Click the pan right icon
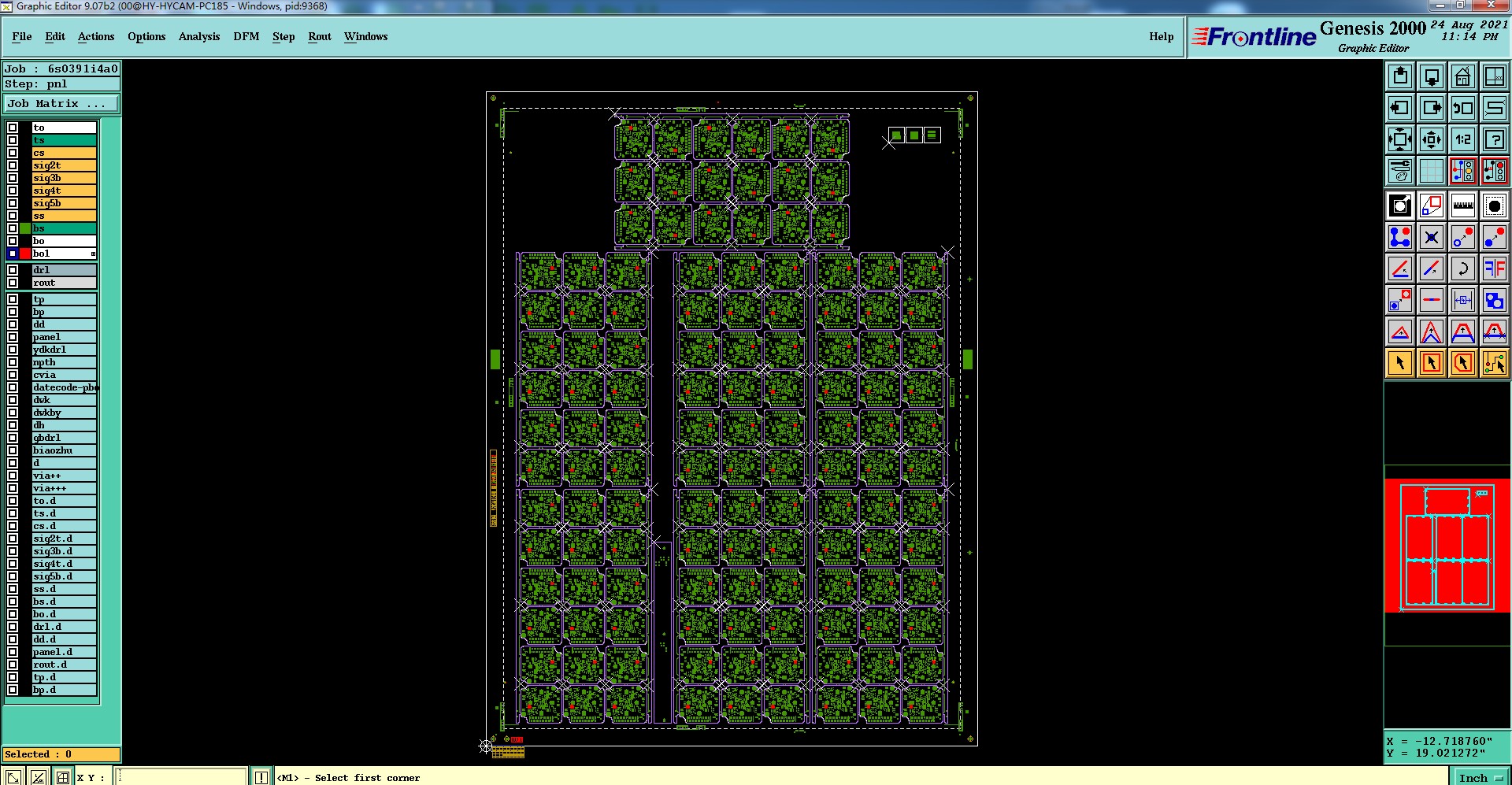 coord(1432,108)
